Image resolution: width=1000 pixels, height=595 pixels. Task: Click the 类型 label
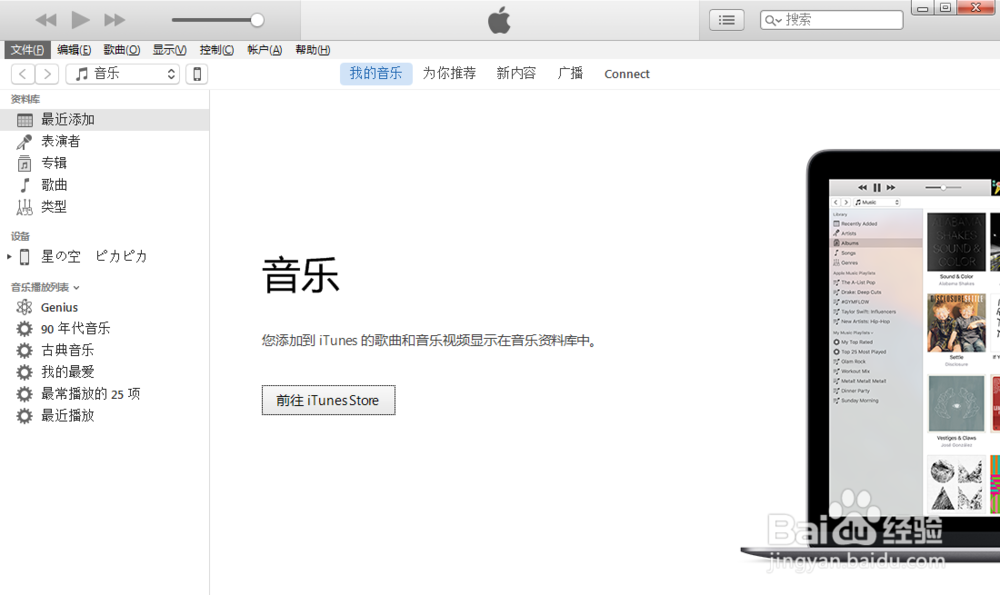coord(54,207)
